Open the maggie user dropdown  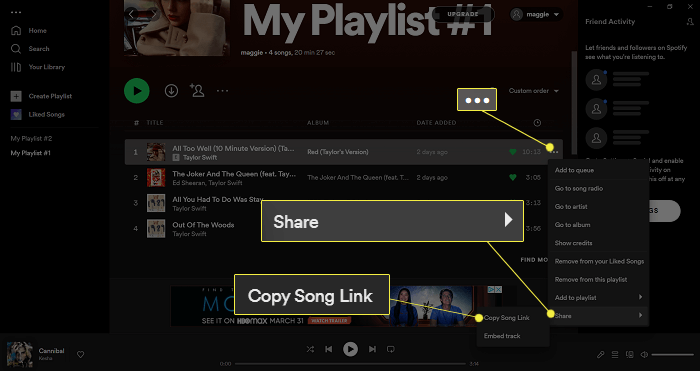[537, 14]
